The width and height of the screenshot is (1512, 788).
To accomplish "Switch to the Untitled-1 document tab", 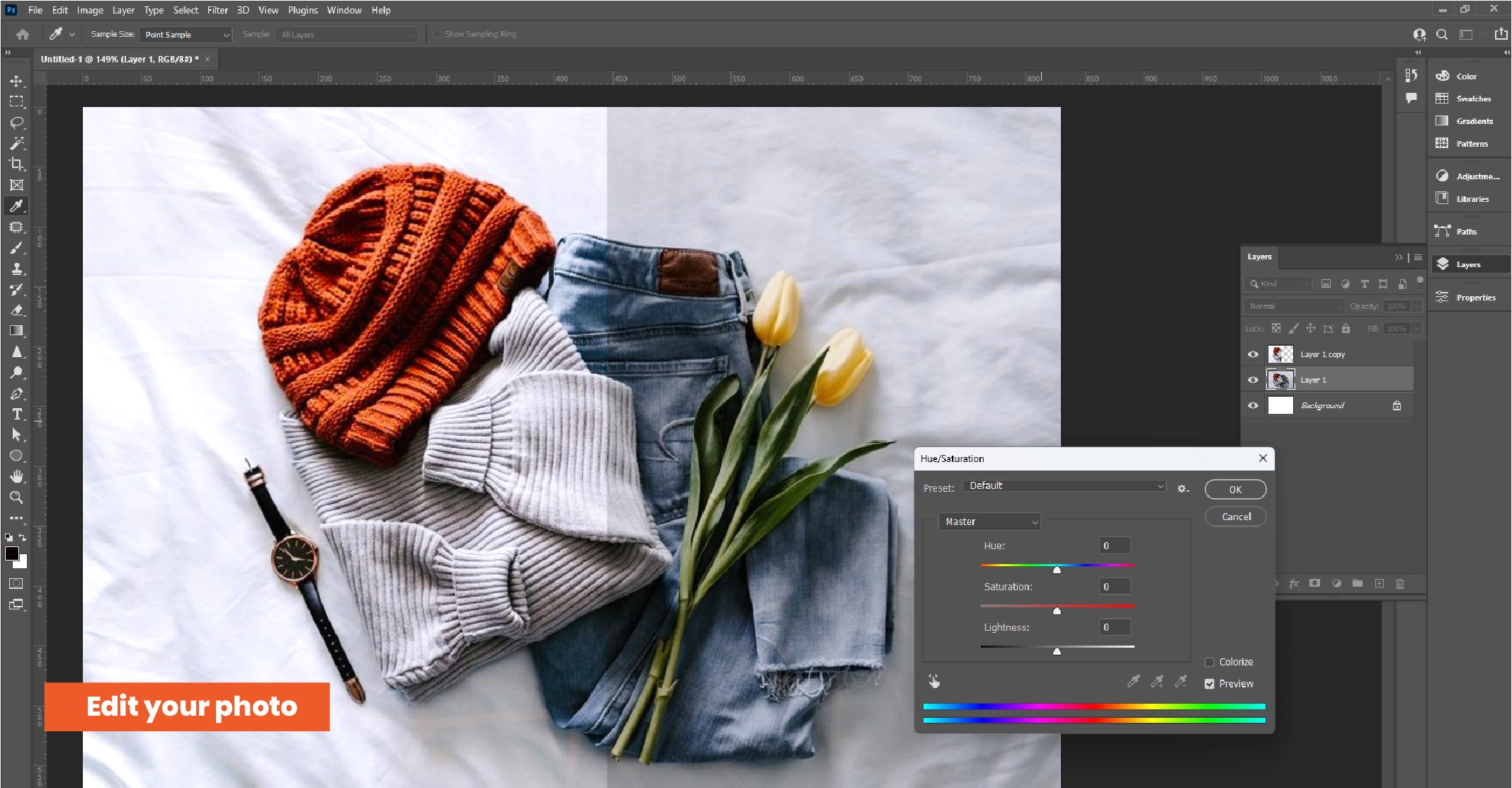I will pos(120,60).
